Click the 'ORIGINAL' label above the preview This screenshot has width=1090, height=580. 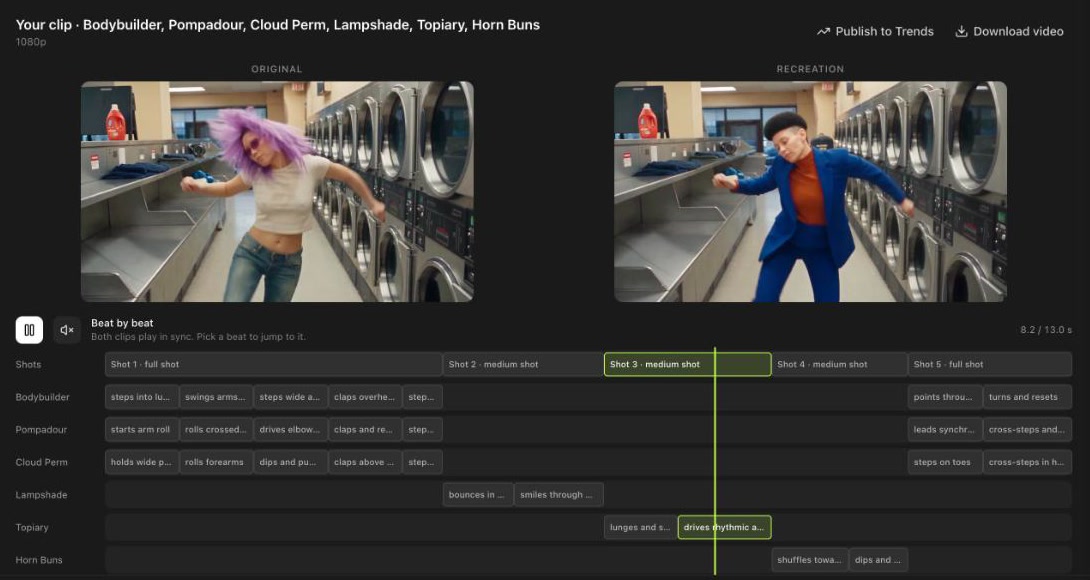tap(277, 69)
